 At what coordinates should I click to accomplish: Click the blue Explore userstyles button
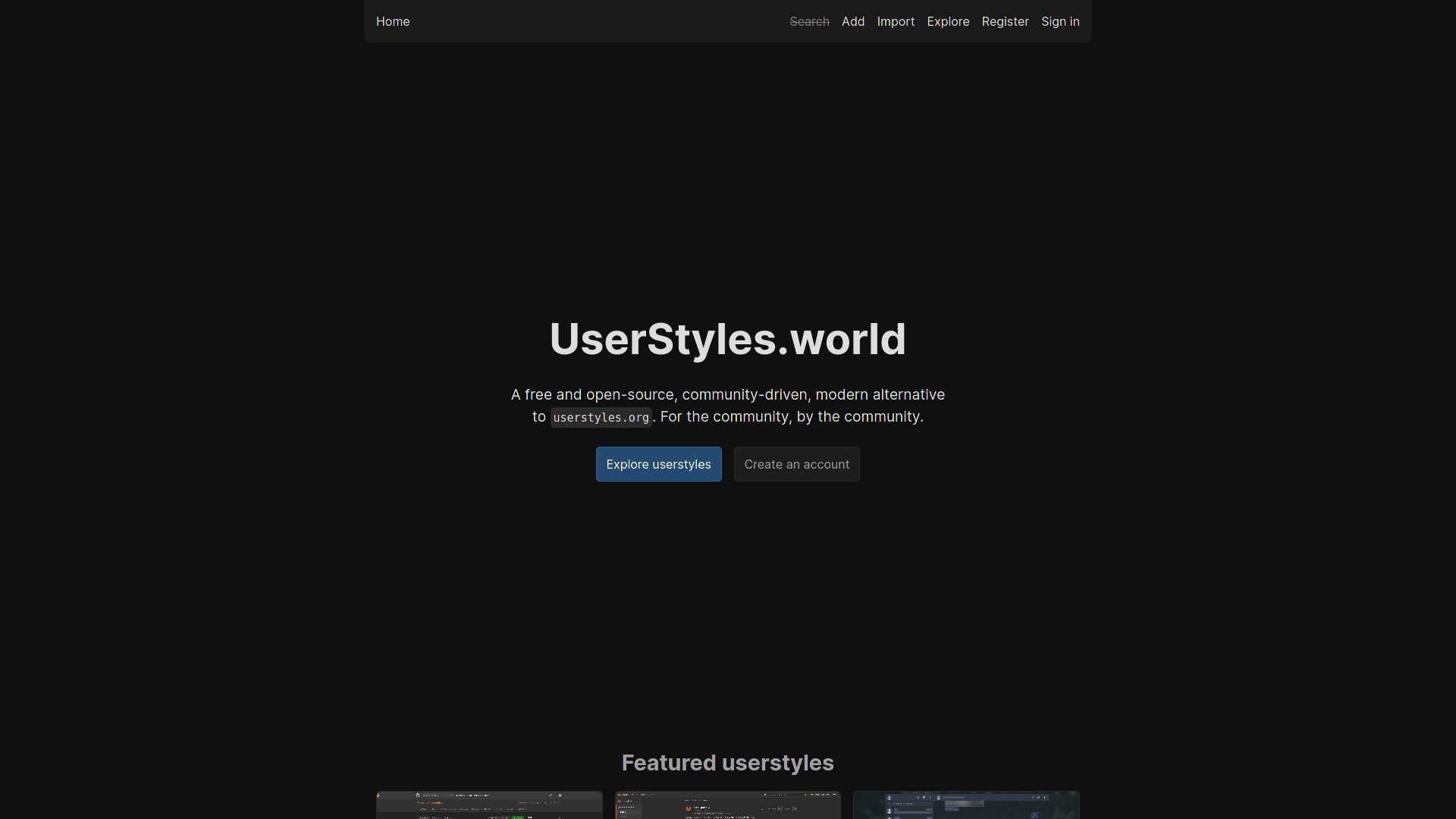click(658, 464)
